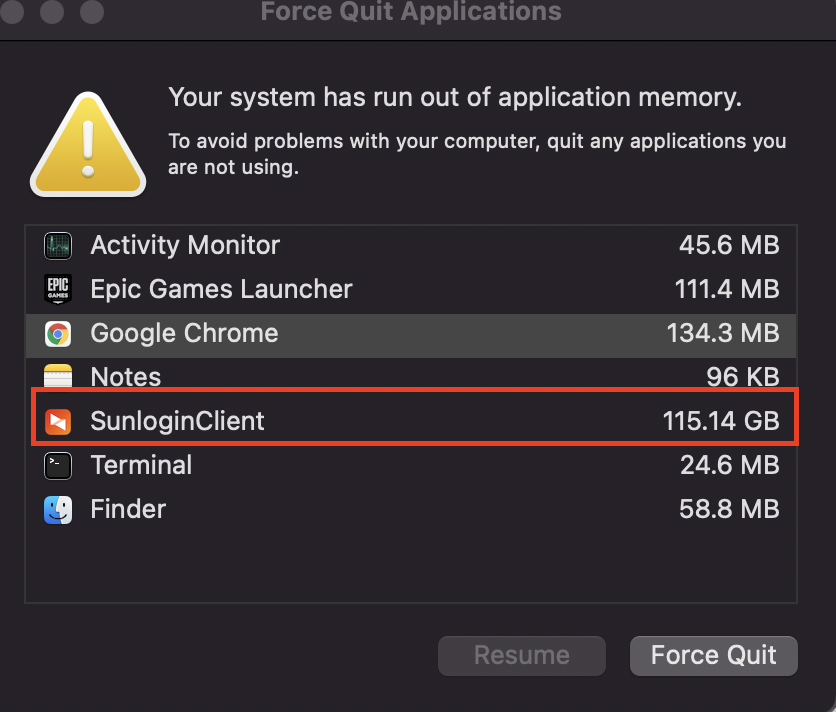This screenshot has height=712, width=836.
Task: Select Terminal in the application list
Action: (141, 465)
